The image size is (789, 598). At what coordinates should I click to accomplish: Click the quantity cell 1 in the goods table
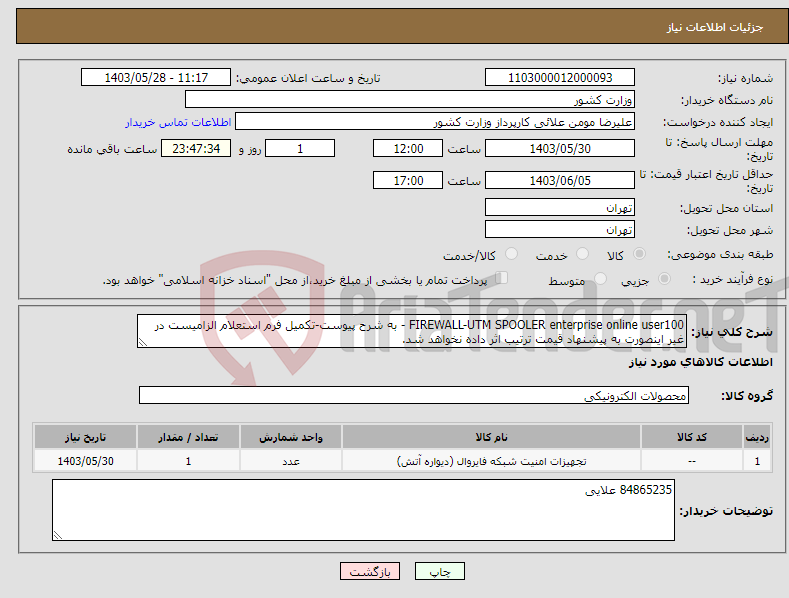pyautogui.click(x=188, y=461)
